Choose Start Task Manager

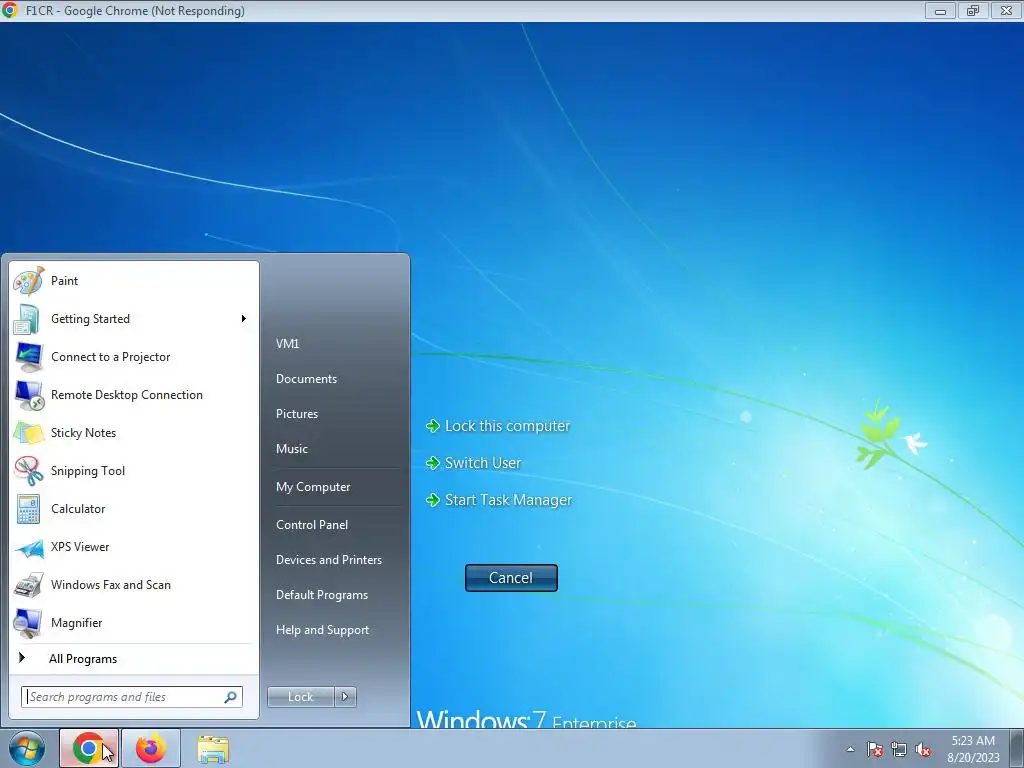[508, 500]
